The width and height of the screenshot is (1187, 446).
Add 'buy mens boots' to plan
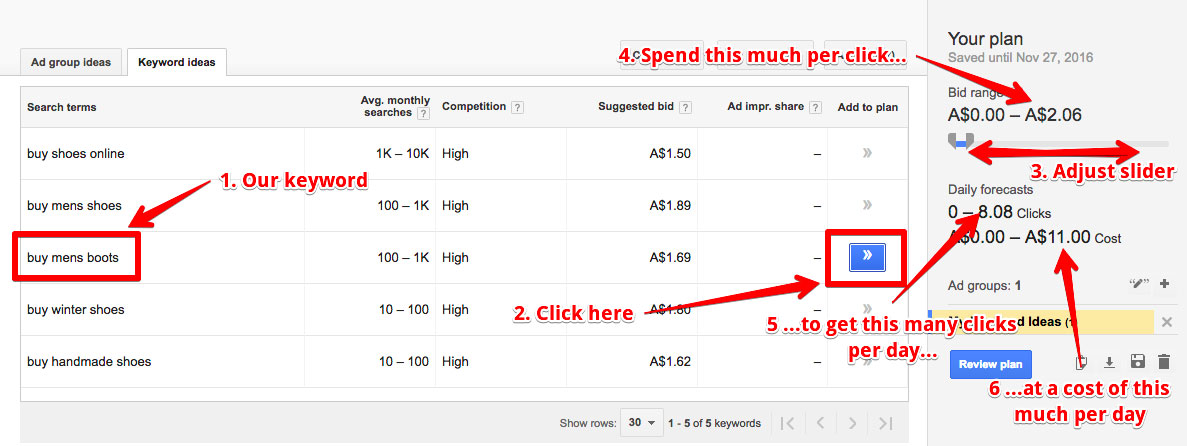tap(867, 257)
